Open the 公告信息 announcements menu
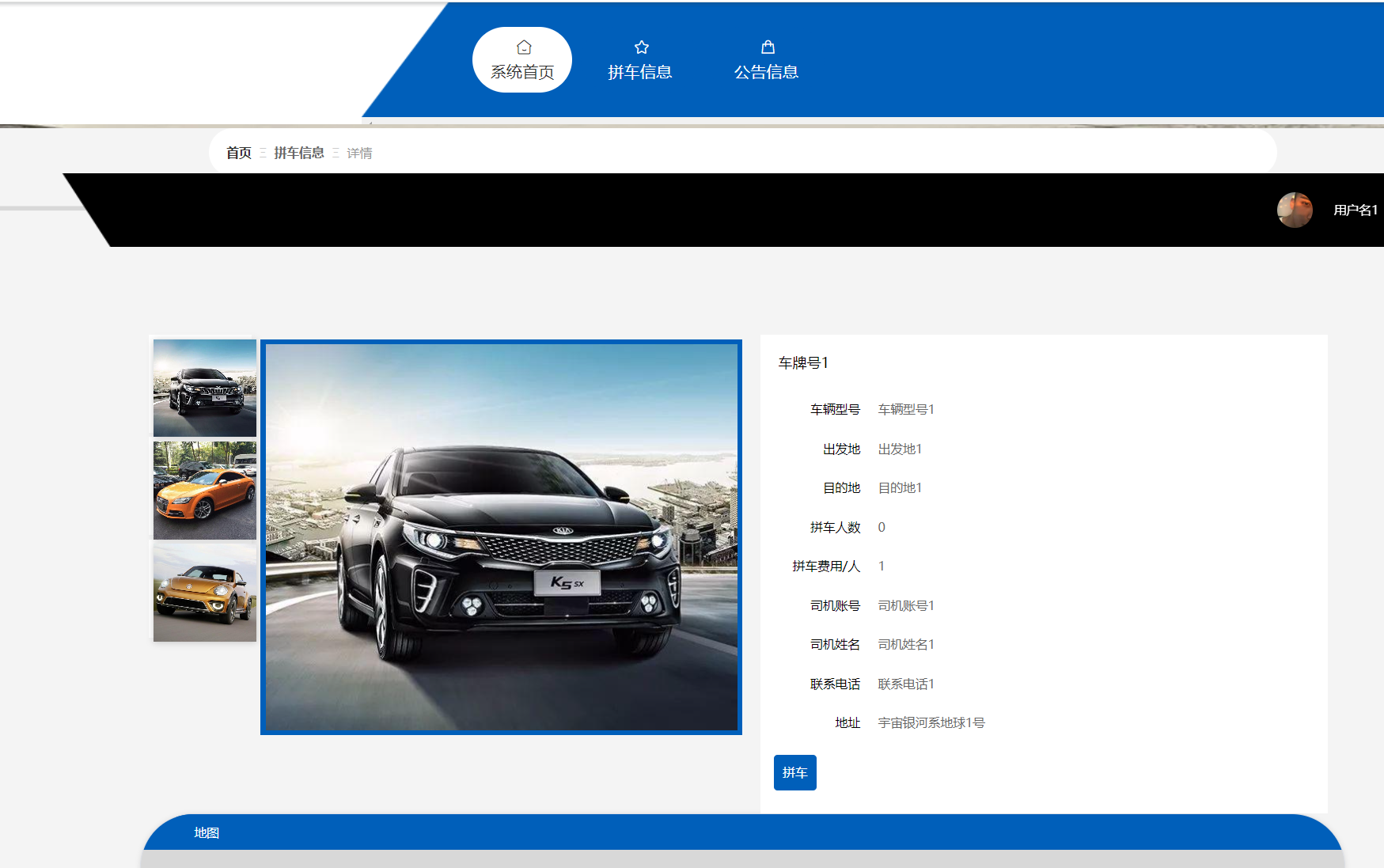Screen dimensions: 1384x868 (767, 71)
